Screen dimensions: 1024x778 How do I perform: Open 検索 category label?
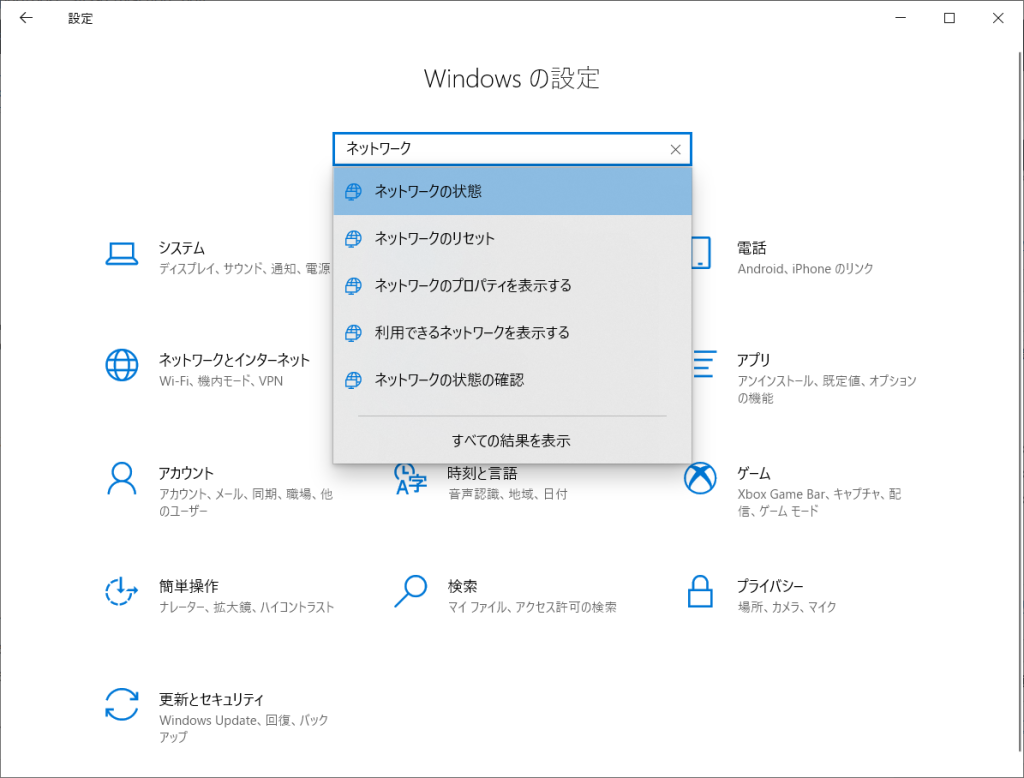(x=462, y=586)
